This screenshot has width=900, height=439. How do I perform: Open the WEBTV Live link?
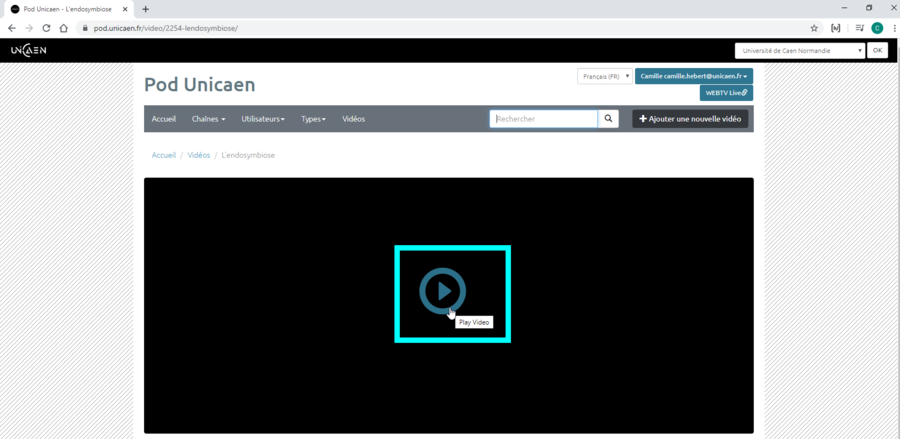tap(726, 93)
